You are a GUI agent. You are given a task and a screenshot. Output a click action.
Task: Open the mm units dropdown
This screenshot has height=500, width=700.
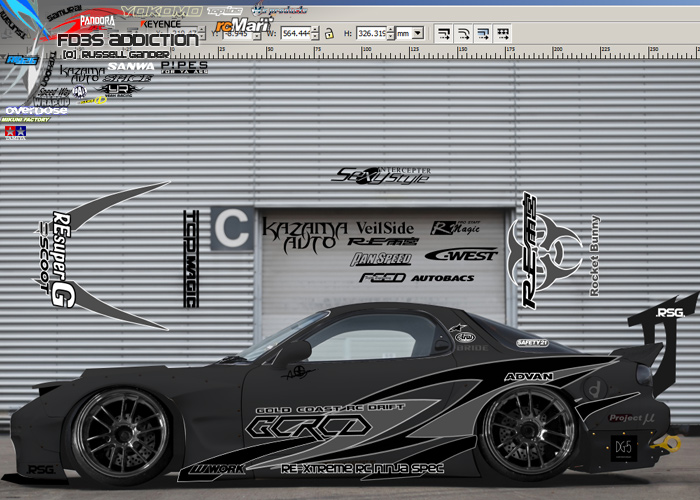pyautogui.click(x=416, y=33)
